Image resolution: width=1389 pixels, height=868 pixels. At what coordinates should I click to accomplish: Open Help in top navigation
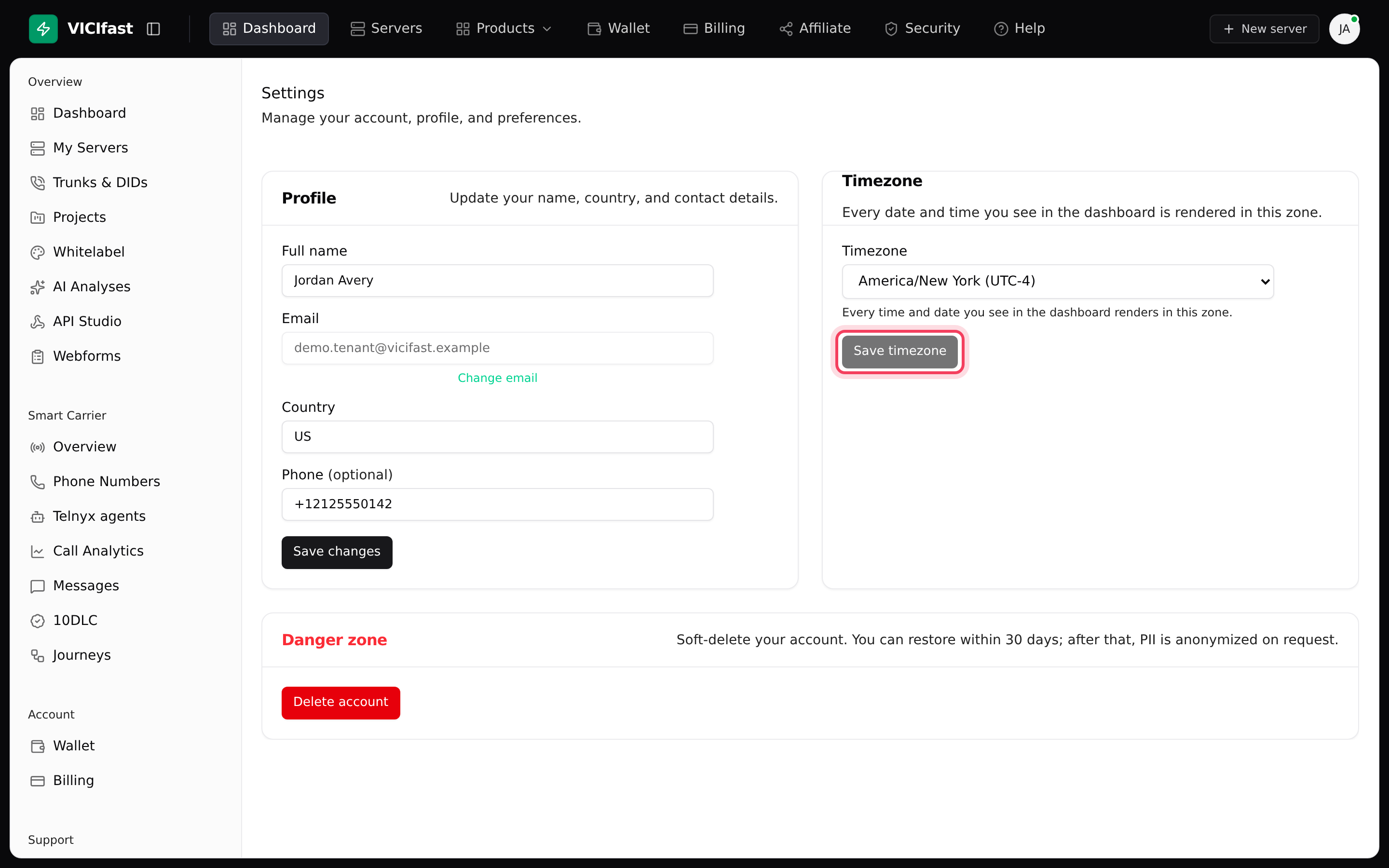click(1020, 29)
